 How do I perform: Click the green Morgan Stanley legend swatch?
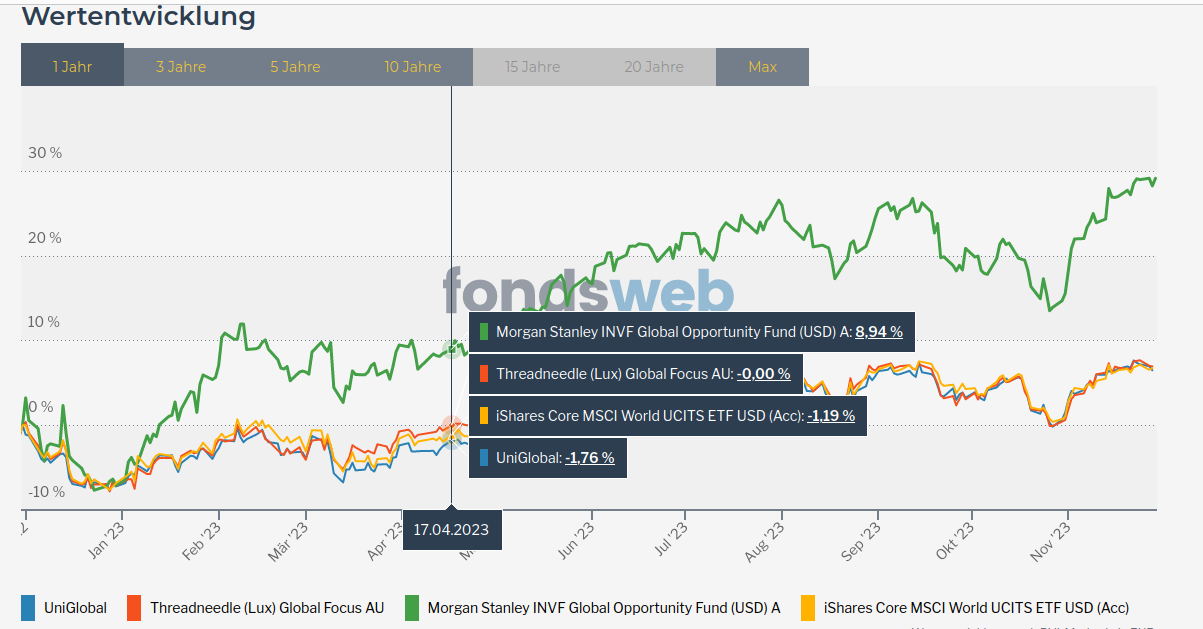click(x=412, y=607)
